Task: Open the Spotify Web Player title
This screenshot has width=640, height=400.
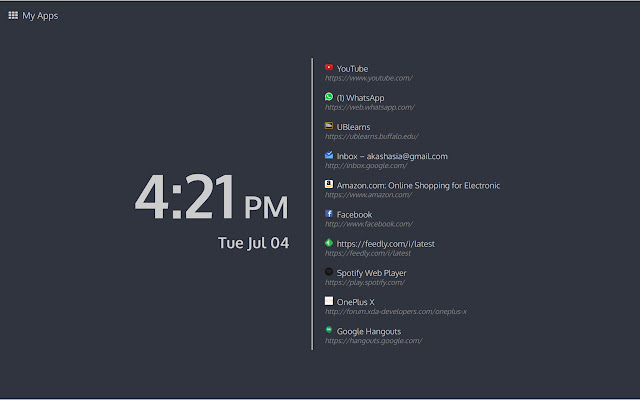Action: pos(371,273)
